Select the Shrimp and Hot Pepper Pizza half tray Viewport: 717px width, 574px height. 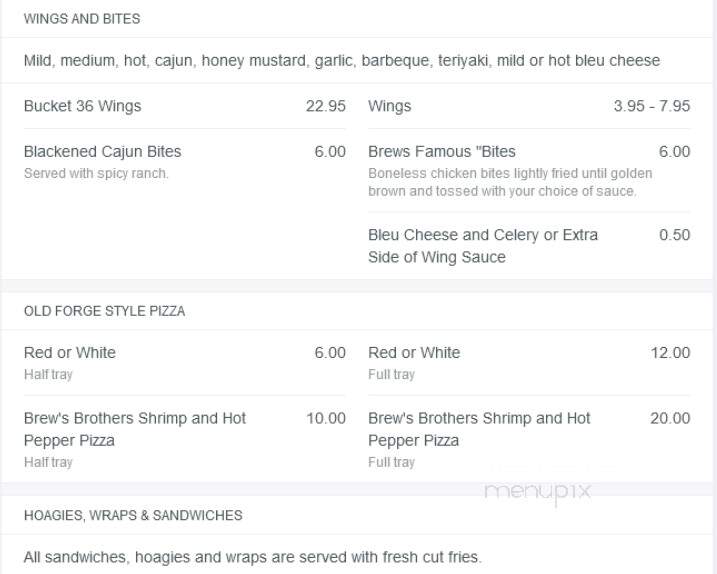point(184,440)
